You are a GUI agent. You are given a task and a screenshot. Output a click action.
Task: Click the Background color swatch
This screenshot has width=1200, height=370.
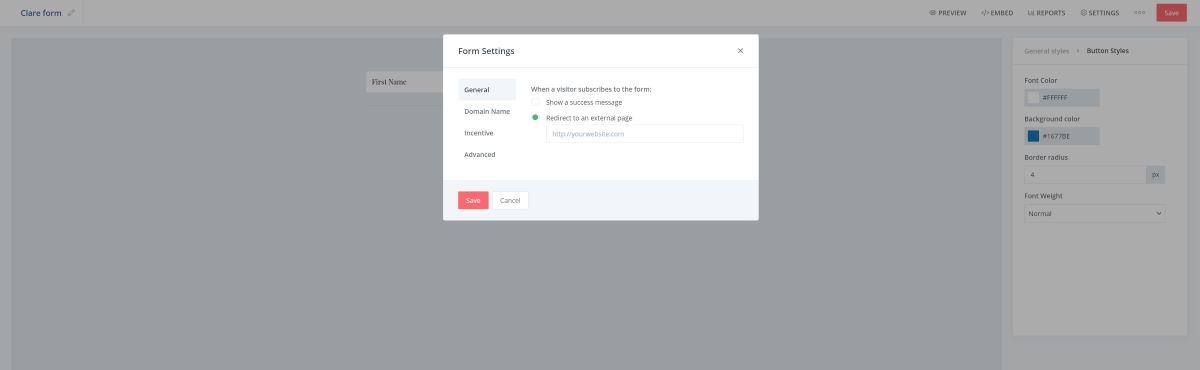coord(1033,136)
